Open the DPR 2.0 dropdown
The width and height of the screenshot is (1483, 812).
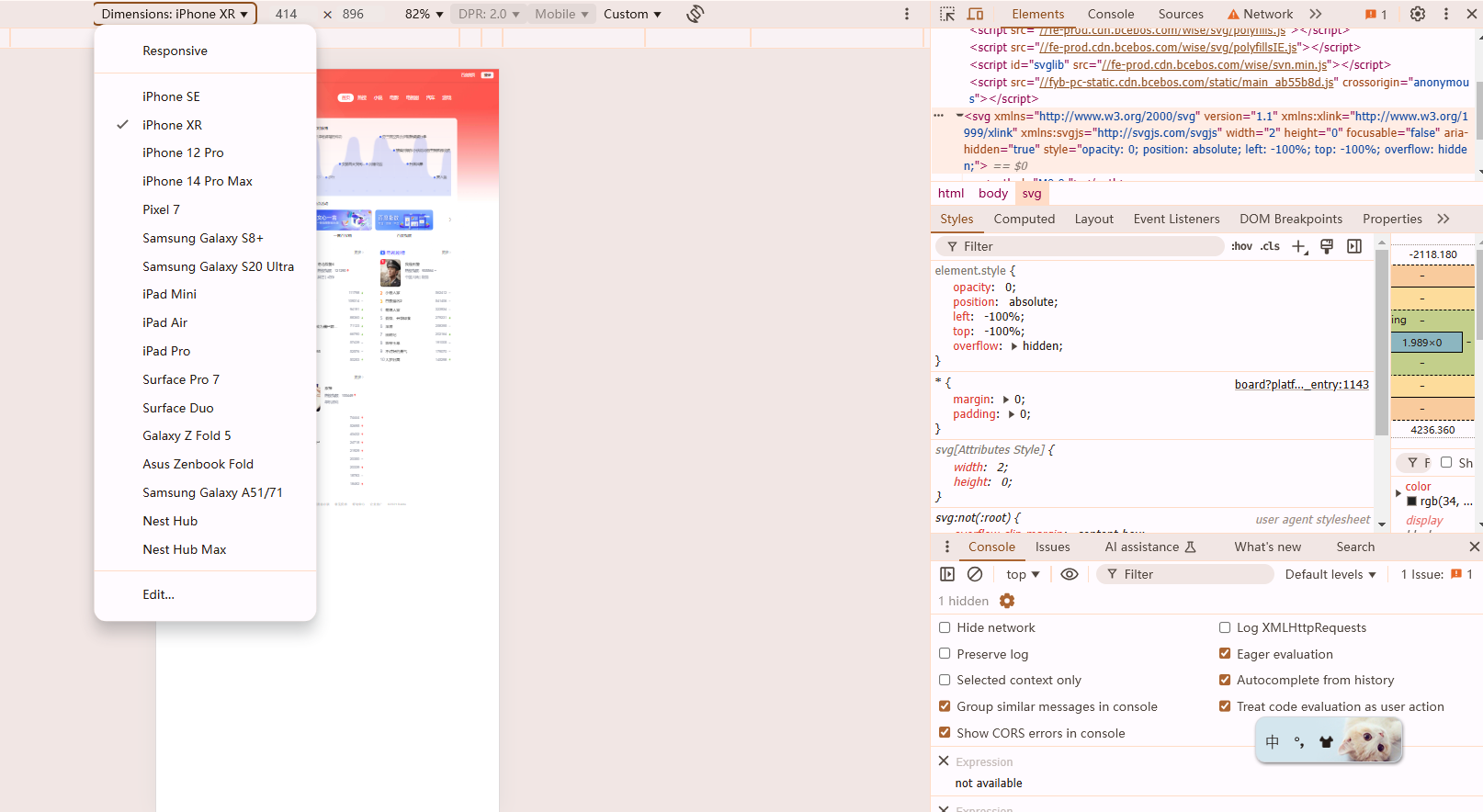(x=489, y=14)
